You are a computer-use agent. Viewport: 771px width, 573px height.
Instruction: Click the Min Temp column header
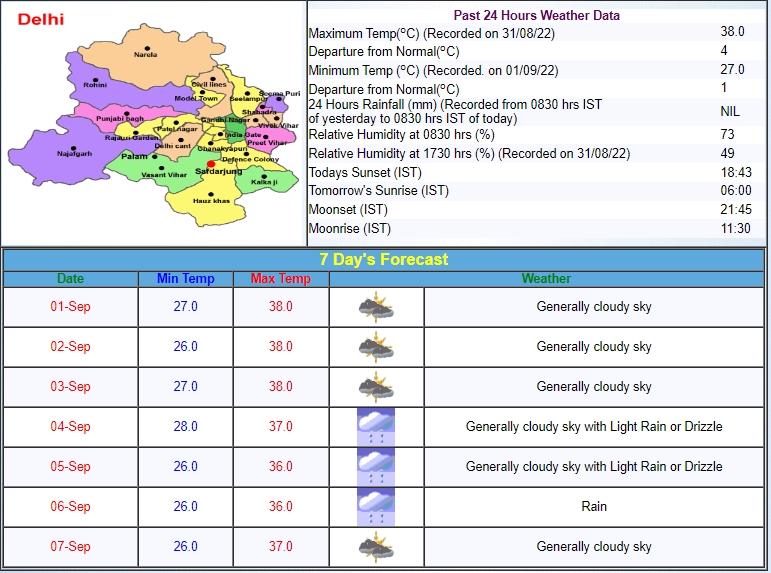click(186, 278)
